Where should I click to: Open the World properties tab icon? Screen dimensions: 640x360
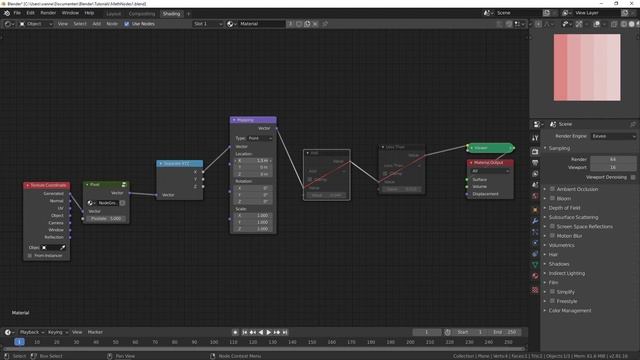point(535,196)
